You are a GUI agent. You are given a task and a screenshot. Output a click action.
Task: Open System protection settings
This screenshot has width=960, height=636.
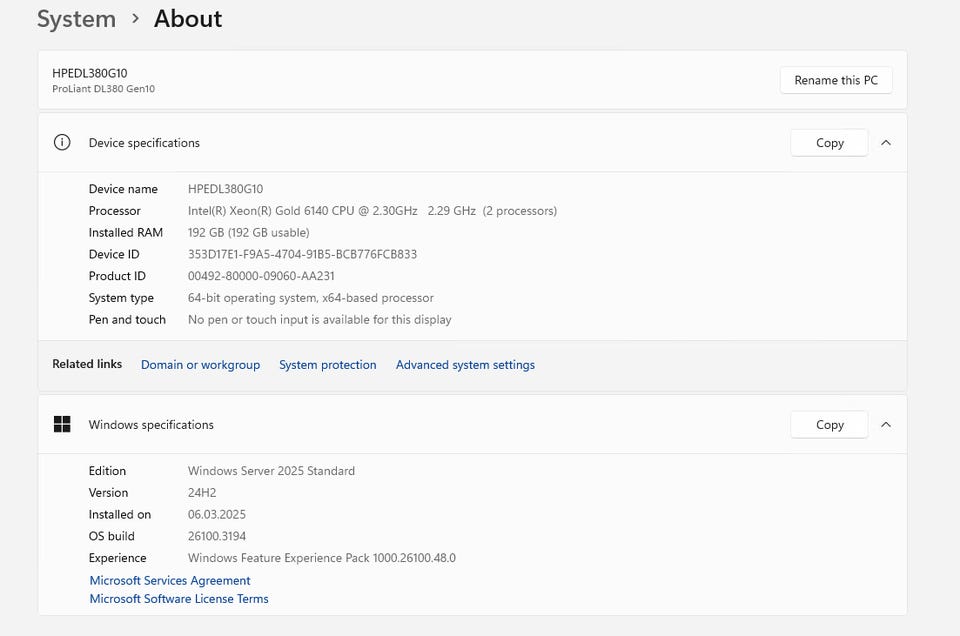tap(327, 365)
